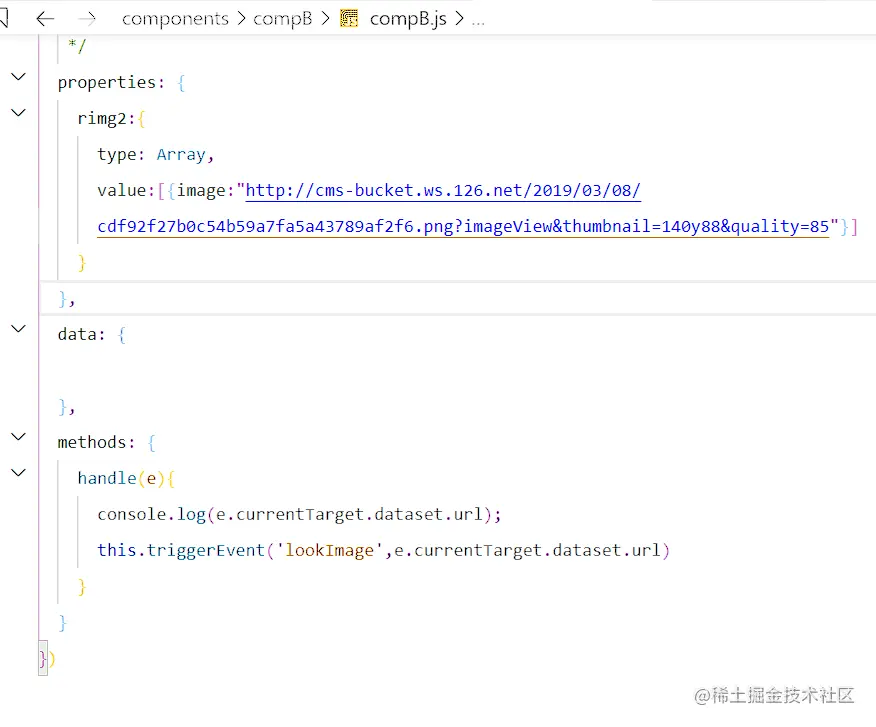
Task: Place cursor in the empty data block
Action: click(200, 371)
